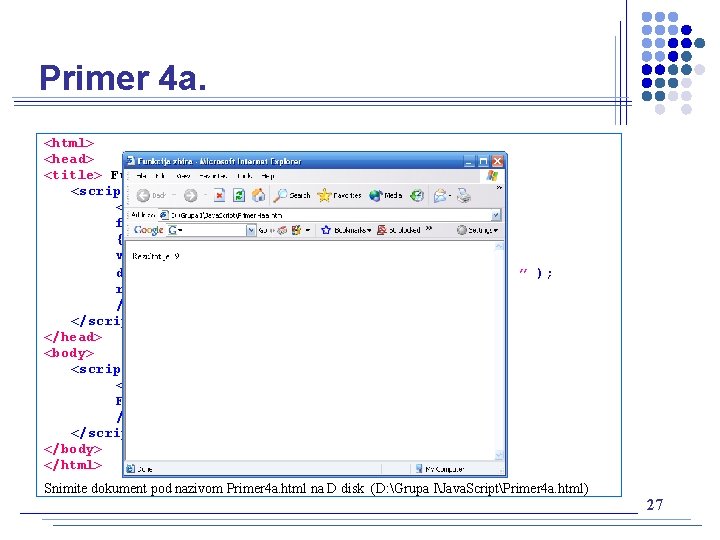The width and height of the screenshot is (720, 540).
Task: Open the Edit menu in IE
Action: pos(160,176)
